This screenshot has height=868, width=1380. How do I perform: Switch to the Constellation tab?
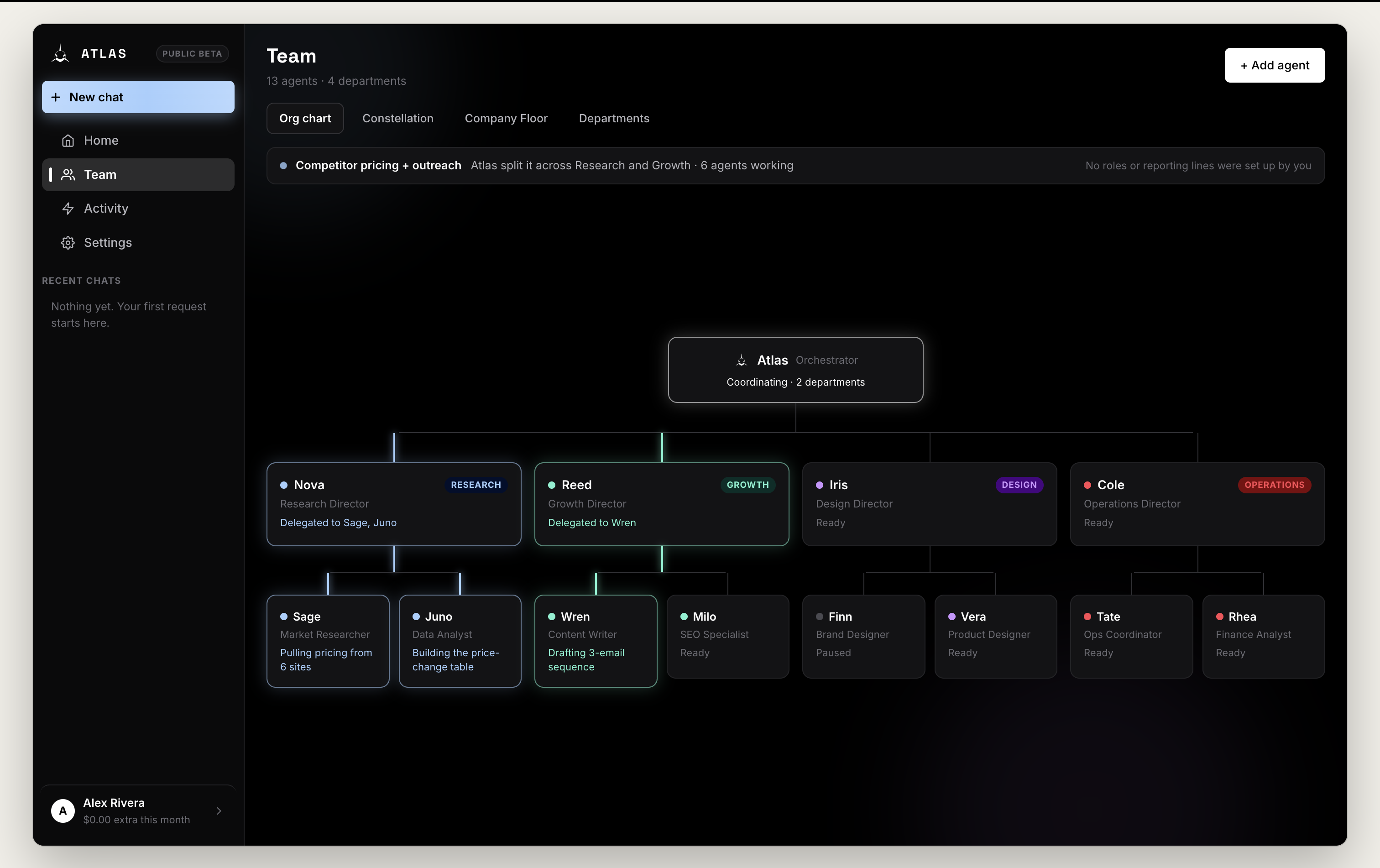398,119
